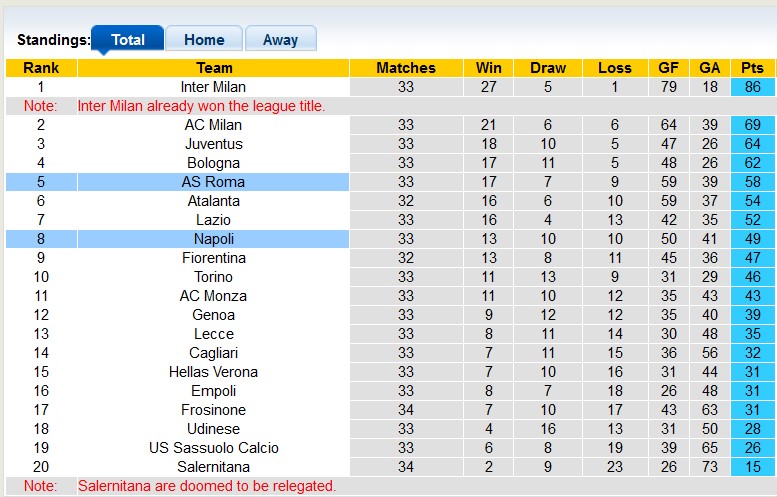Open the AC Milan team link
The image size is (777, 497).
point(213,125)
